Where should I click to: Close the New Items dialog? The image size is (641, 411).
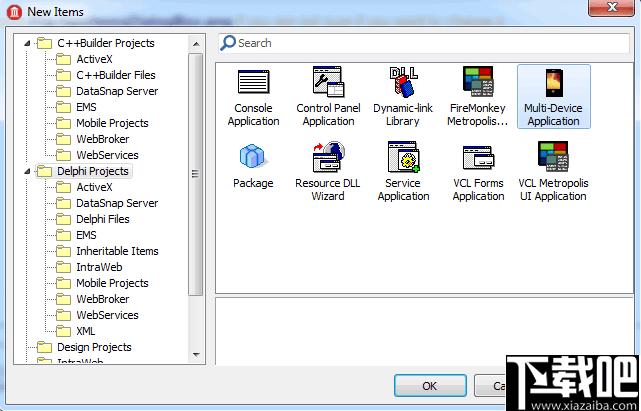[612, 7]
